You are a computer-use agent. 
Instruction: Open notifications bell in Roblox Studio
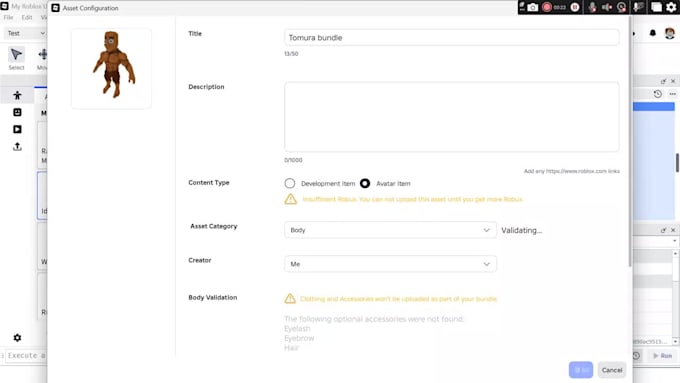coord(653,33)
